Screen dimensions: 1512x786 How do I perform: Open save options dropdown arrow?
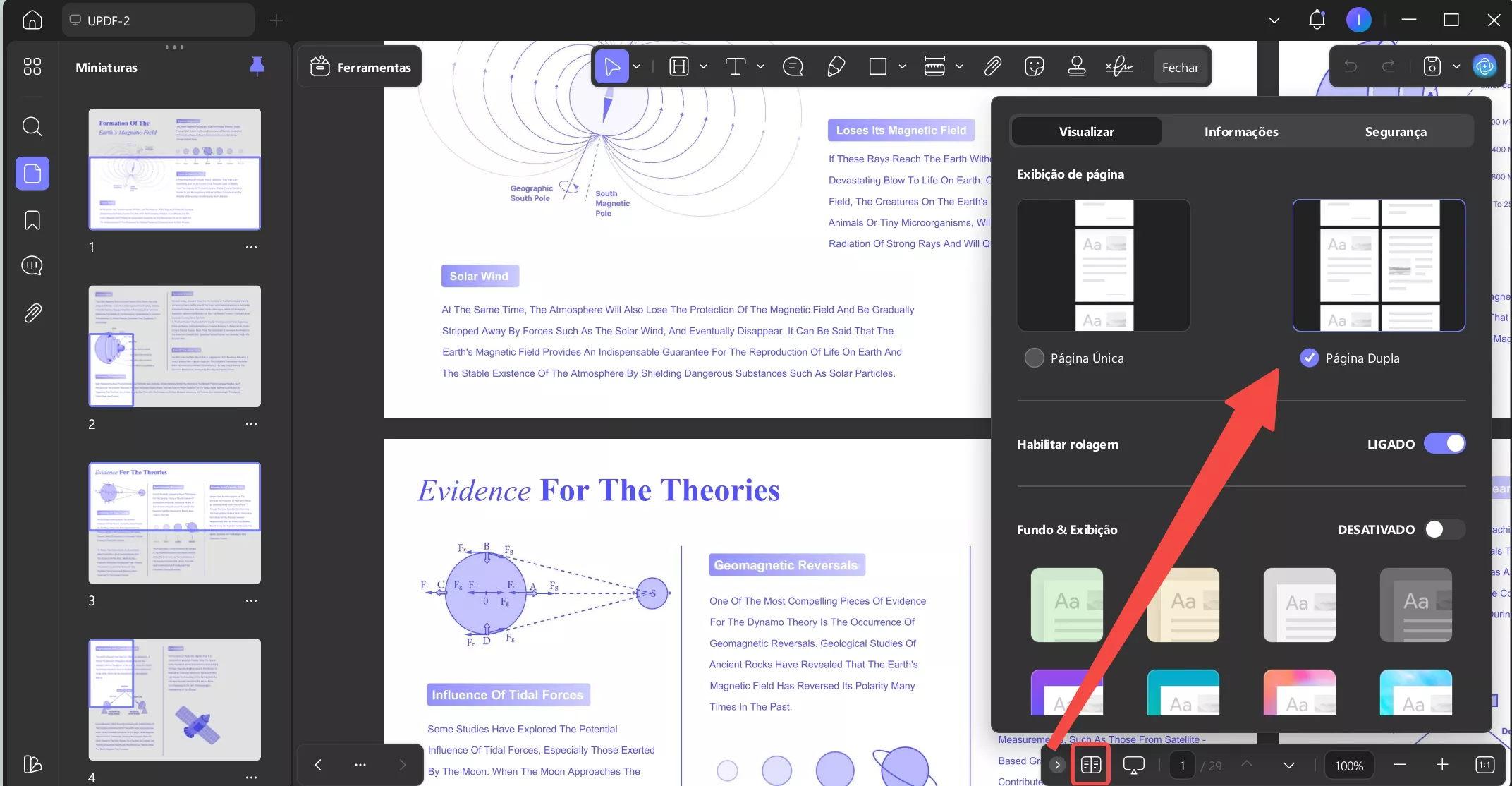point(1456,67)
